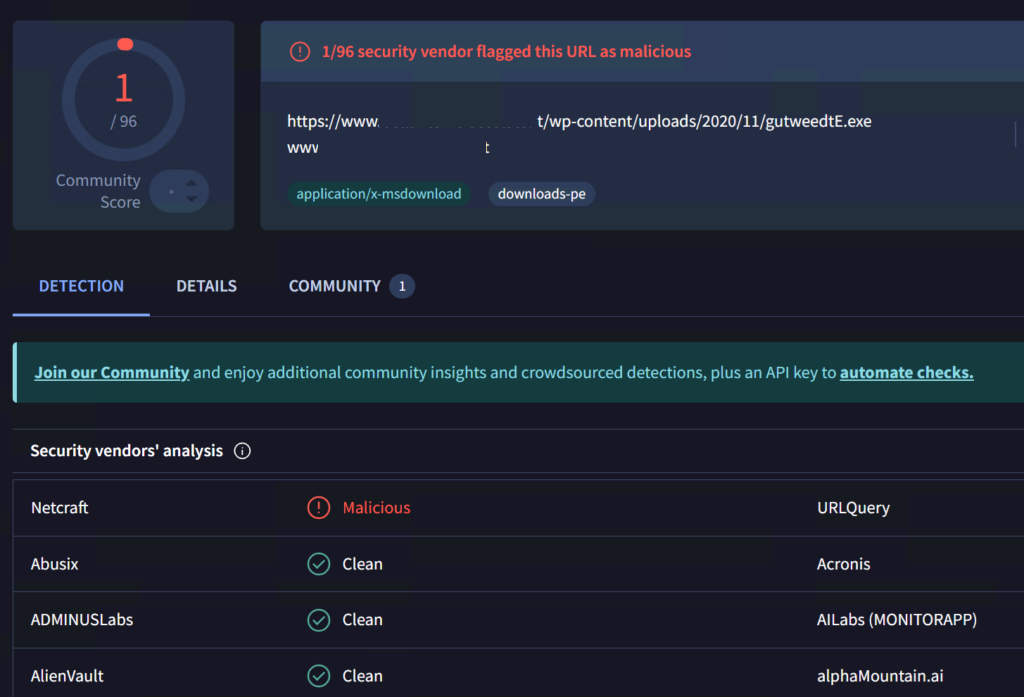Click the red Malicious warning icon for Netcraft

pos(318,508)
